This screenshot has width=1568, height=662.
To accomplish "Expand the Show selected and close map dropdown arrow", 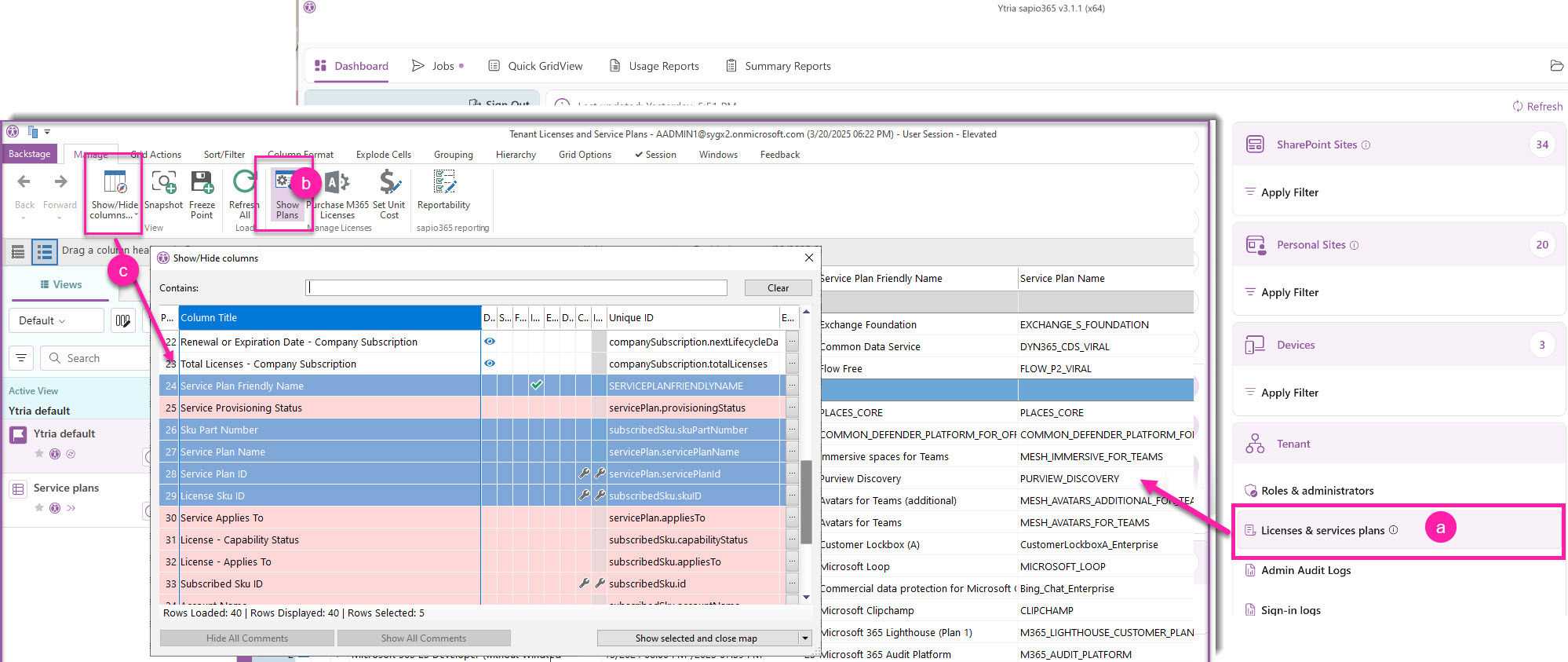I will [805, 638].
